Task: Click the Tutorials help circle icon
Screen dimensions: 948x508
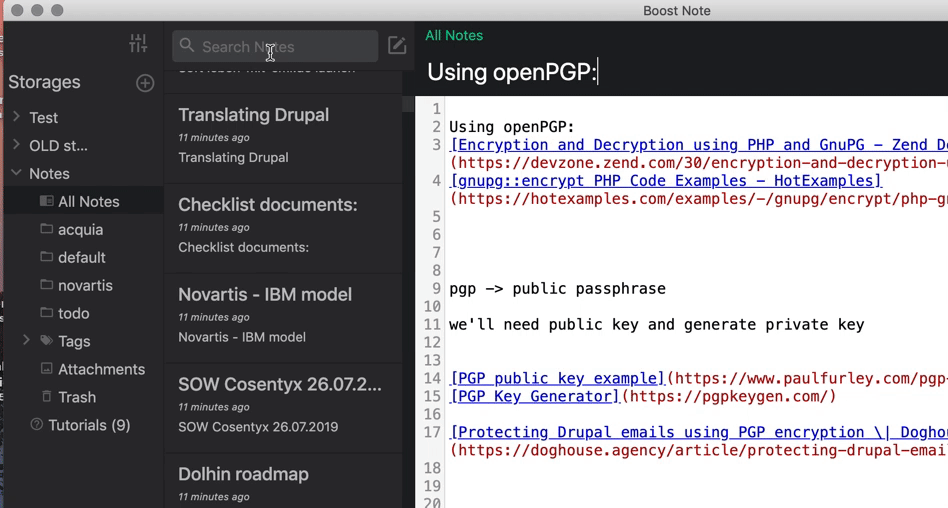Action: 36,425
